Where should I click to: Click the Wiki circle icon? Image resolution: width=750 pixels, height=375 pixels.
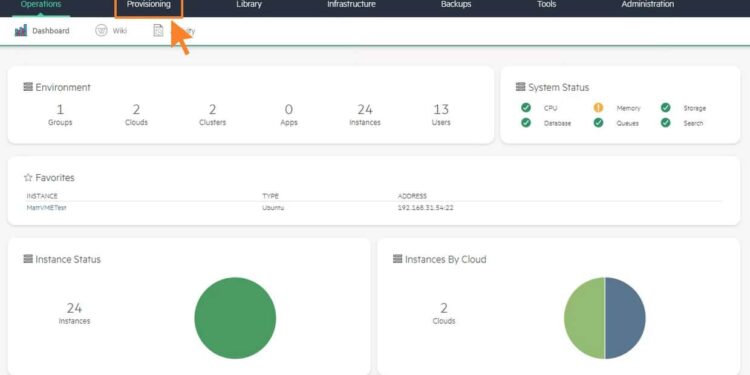click(x=101, y=31)
